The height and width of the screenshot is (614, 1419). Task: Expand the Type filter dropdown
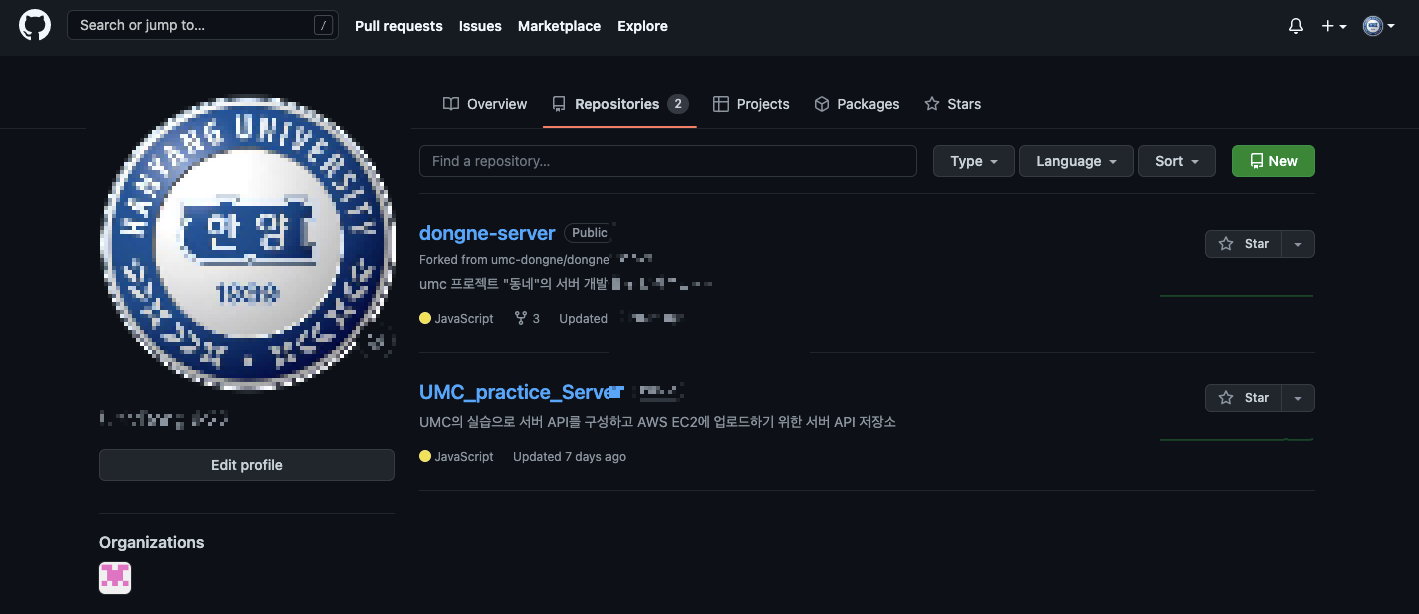[x=974, y=161]
